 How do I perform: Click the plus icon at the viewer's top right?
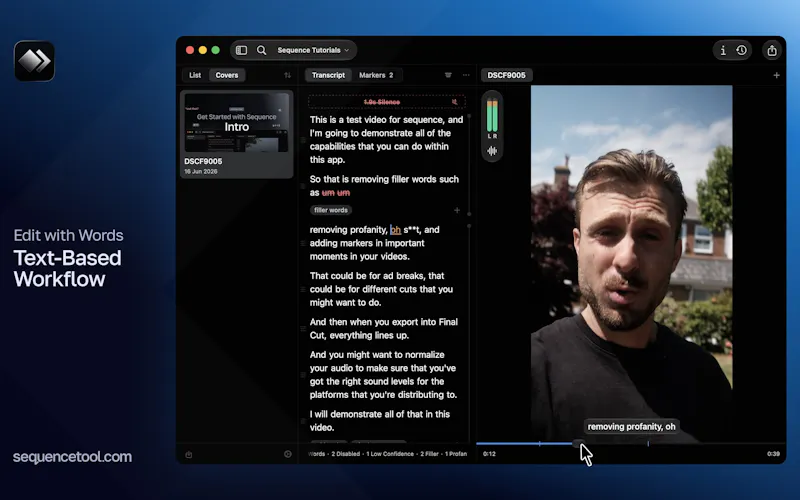coord(776,75)
